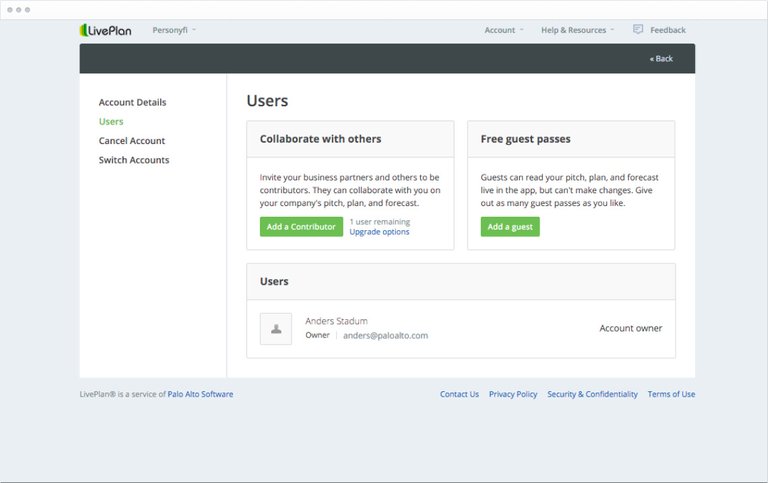Screen dimensions: 768x483
Task: Visit the Palo Alto Software link
Action: (200, 394)
